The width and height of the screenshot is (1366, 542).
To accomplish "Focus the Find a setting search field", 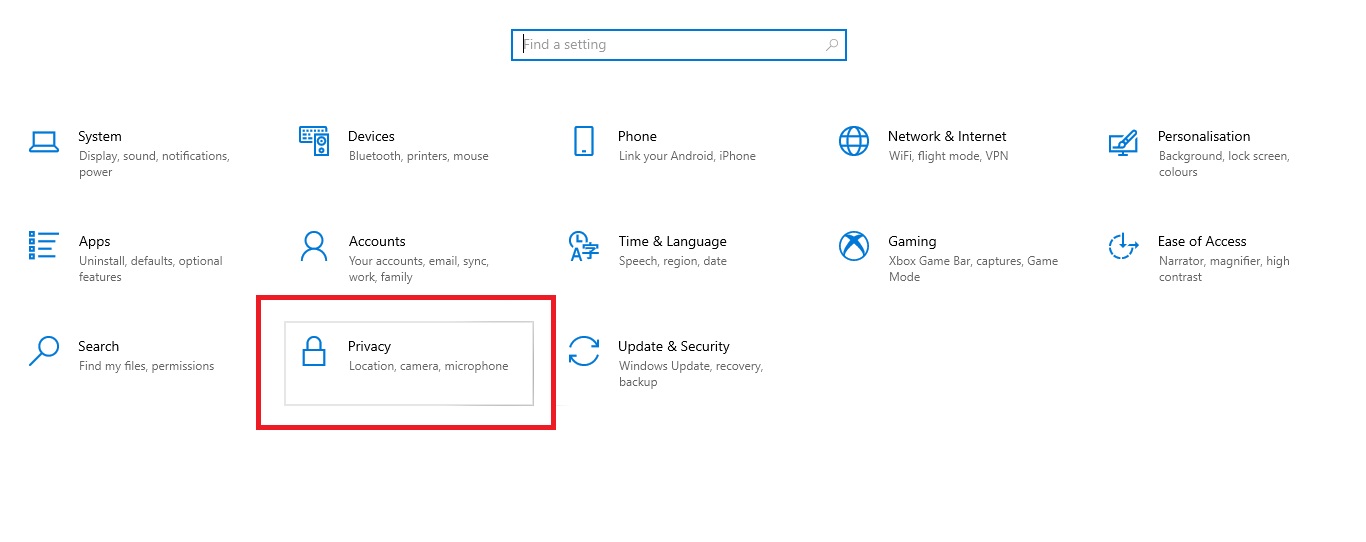I will pos(679,45).
